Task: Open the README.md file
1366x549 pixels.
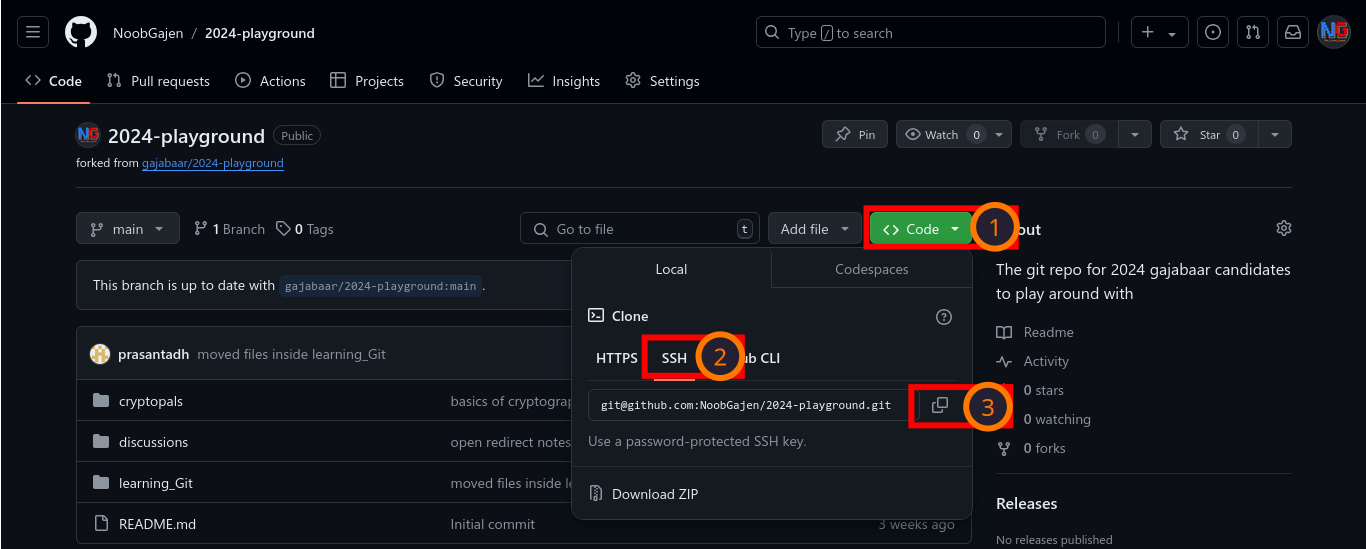Action: pyautogui.click(x=157, y=524)
